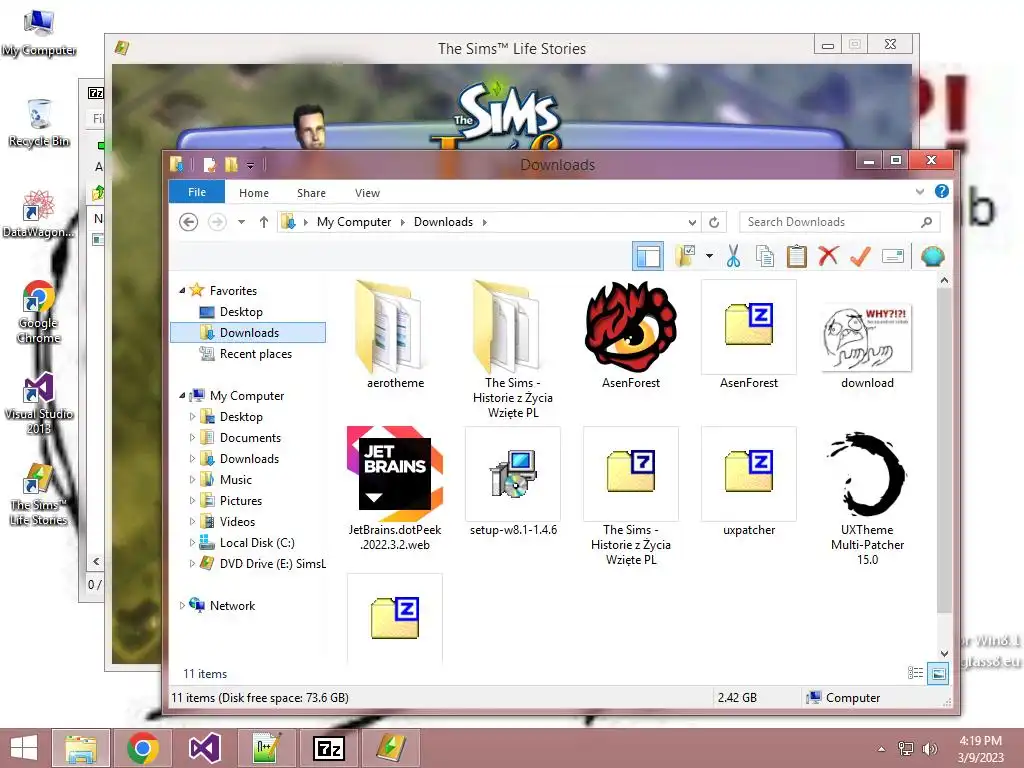Select AsenForest red eye application icon
The width and height of the screenshot is (1024, 768).
pyautogui.click(x=631, y=335)
